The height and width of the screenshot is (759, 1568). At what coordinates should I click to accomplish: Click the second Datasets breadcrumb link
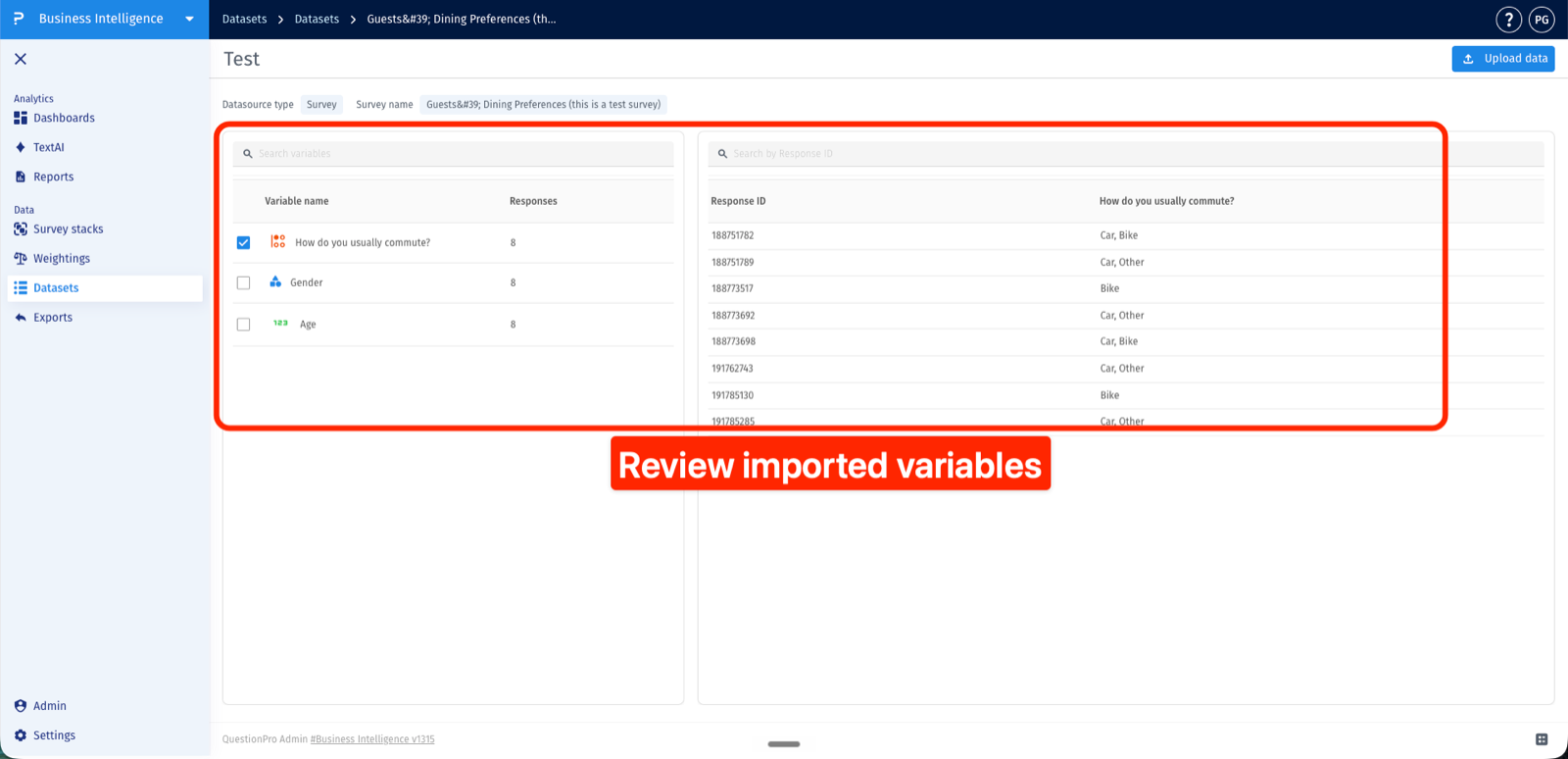[317, 19]
